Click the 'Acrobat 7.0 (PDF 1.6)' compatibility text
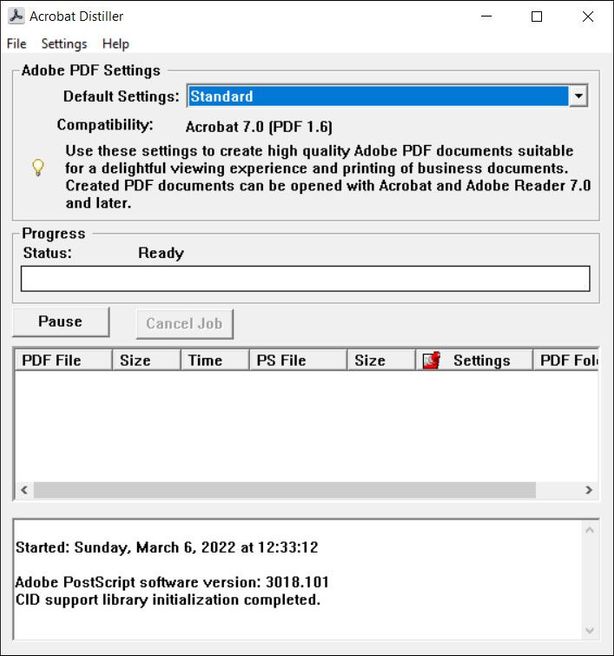The width and height of the screenshot is (614, 656). [x=259, y=127]
